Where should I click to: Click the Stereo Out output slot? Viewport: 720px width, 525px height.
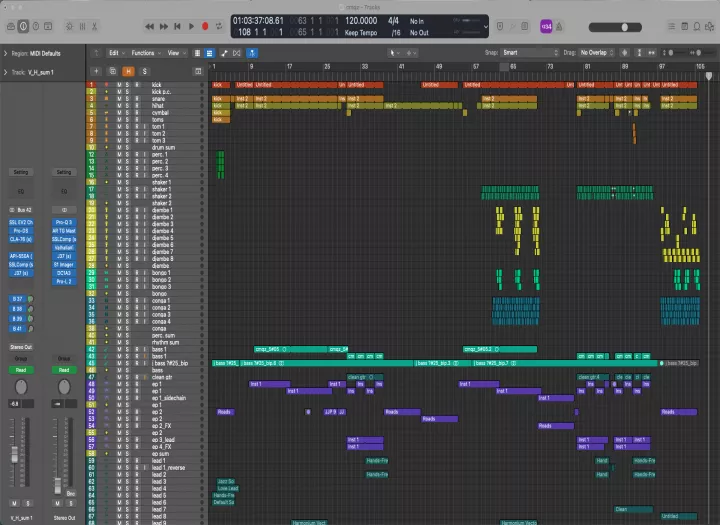[x=21, y=347]
